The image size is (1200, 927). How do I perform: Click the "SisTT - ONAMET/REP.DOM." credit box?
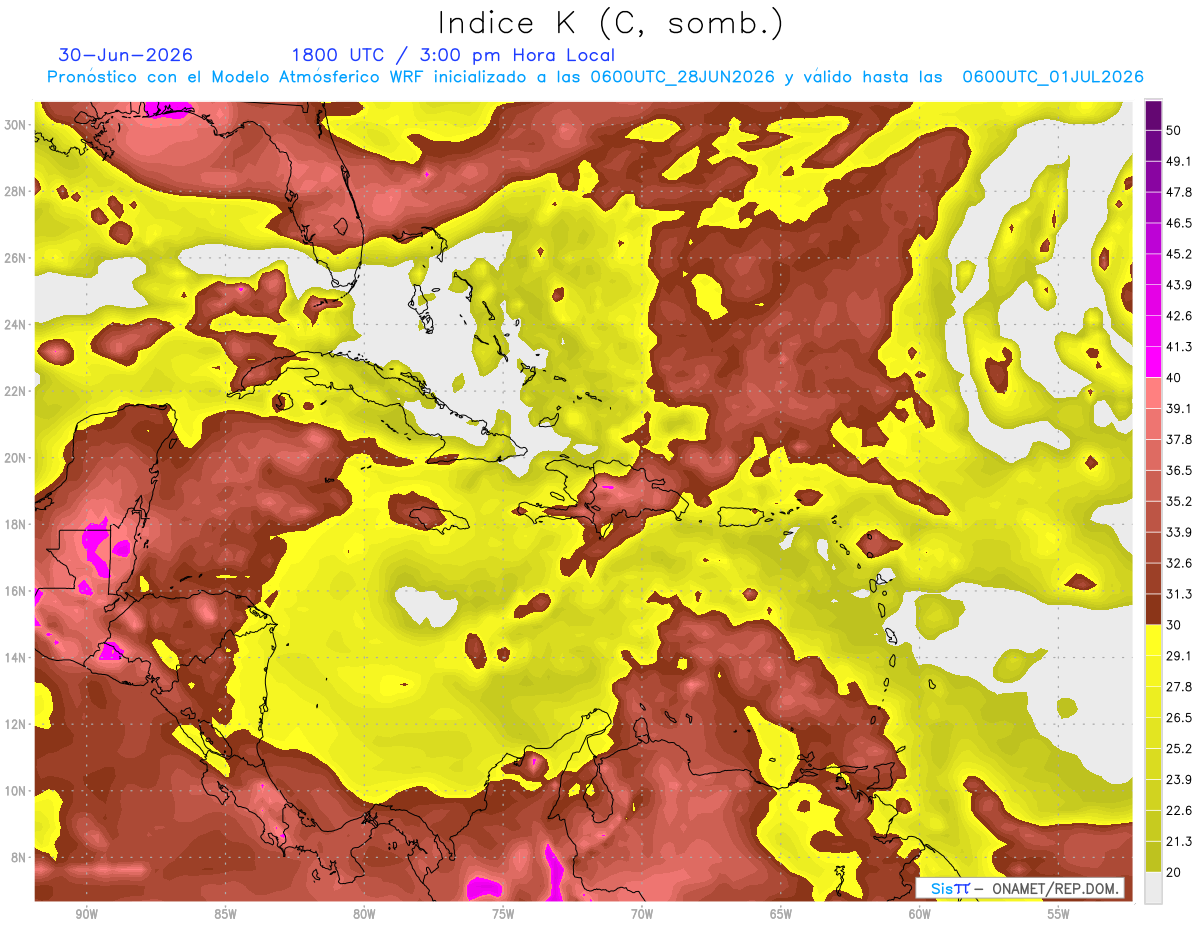[x=1020, y=888]
